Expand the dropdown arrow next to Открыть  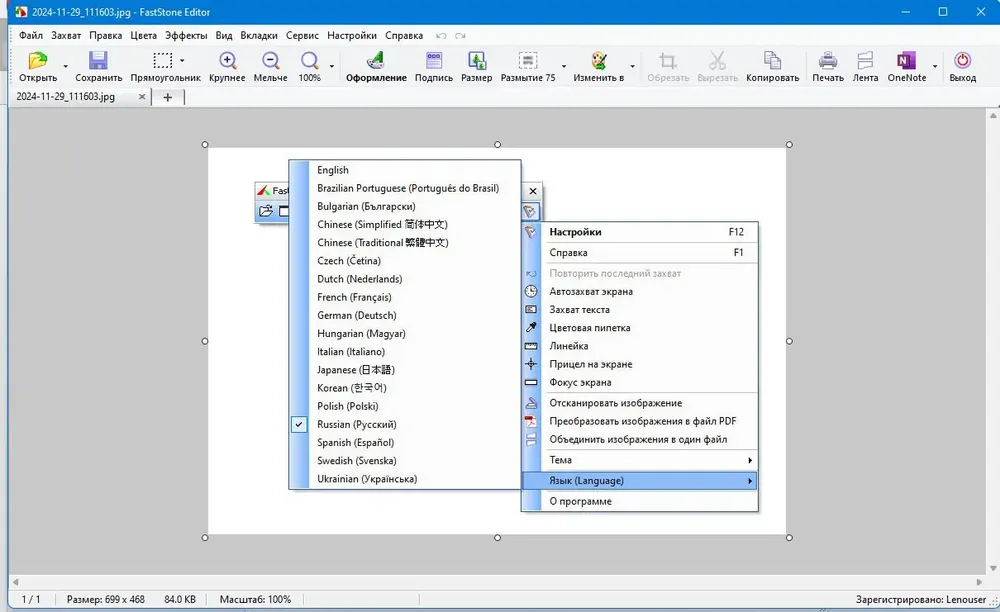pos(66,66)
